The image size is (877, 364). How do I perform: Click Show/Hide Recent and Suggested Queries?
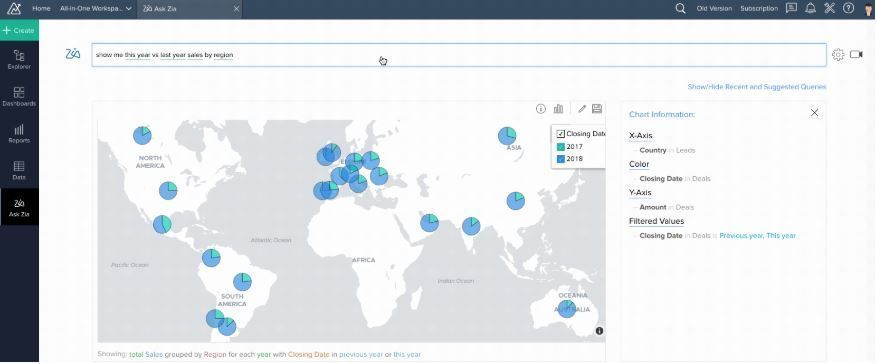pyautogui.click(x=757, y=87)
